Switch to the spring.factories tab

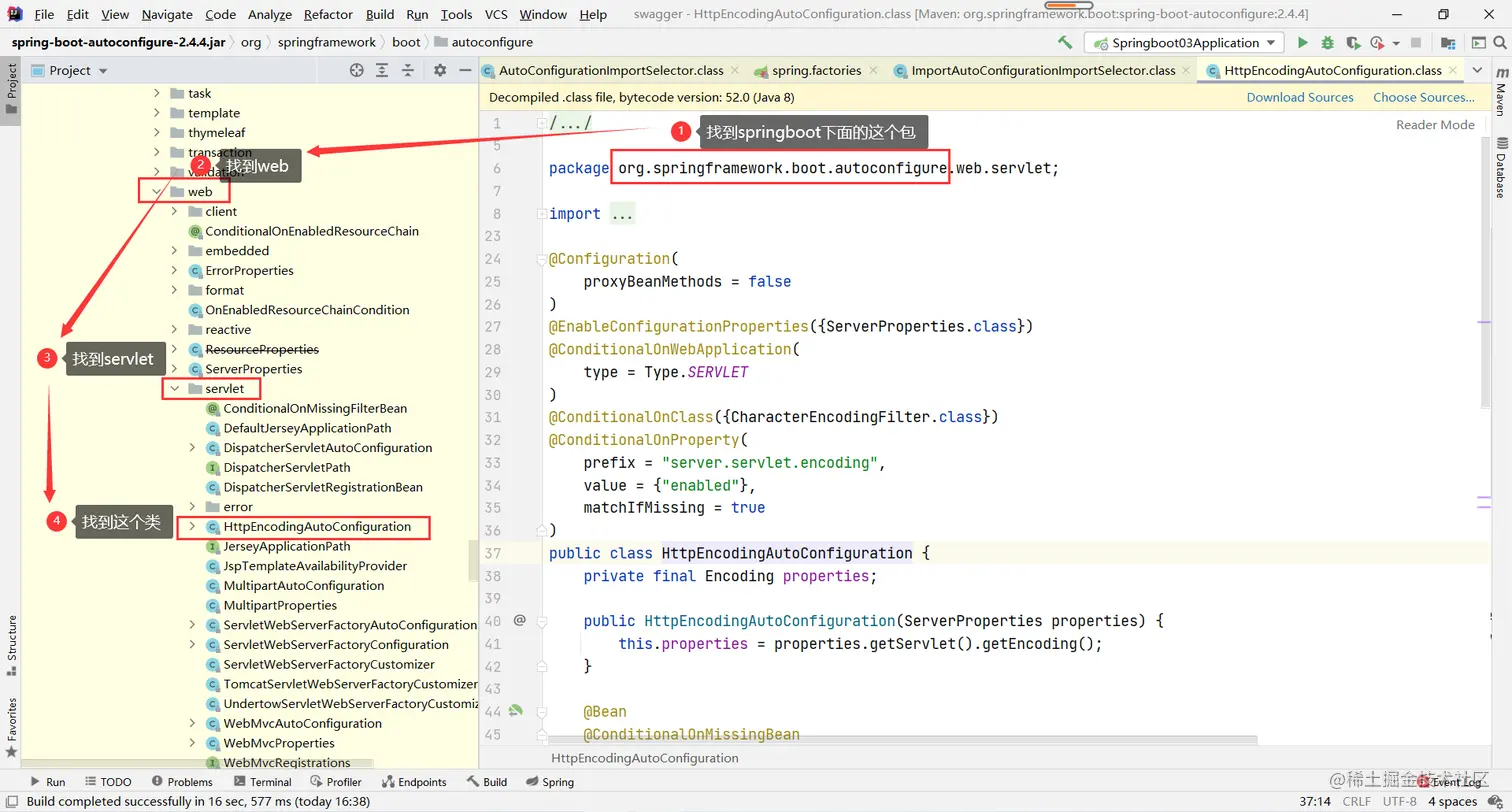(817, 70)
